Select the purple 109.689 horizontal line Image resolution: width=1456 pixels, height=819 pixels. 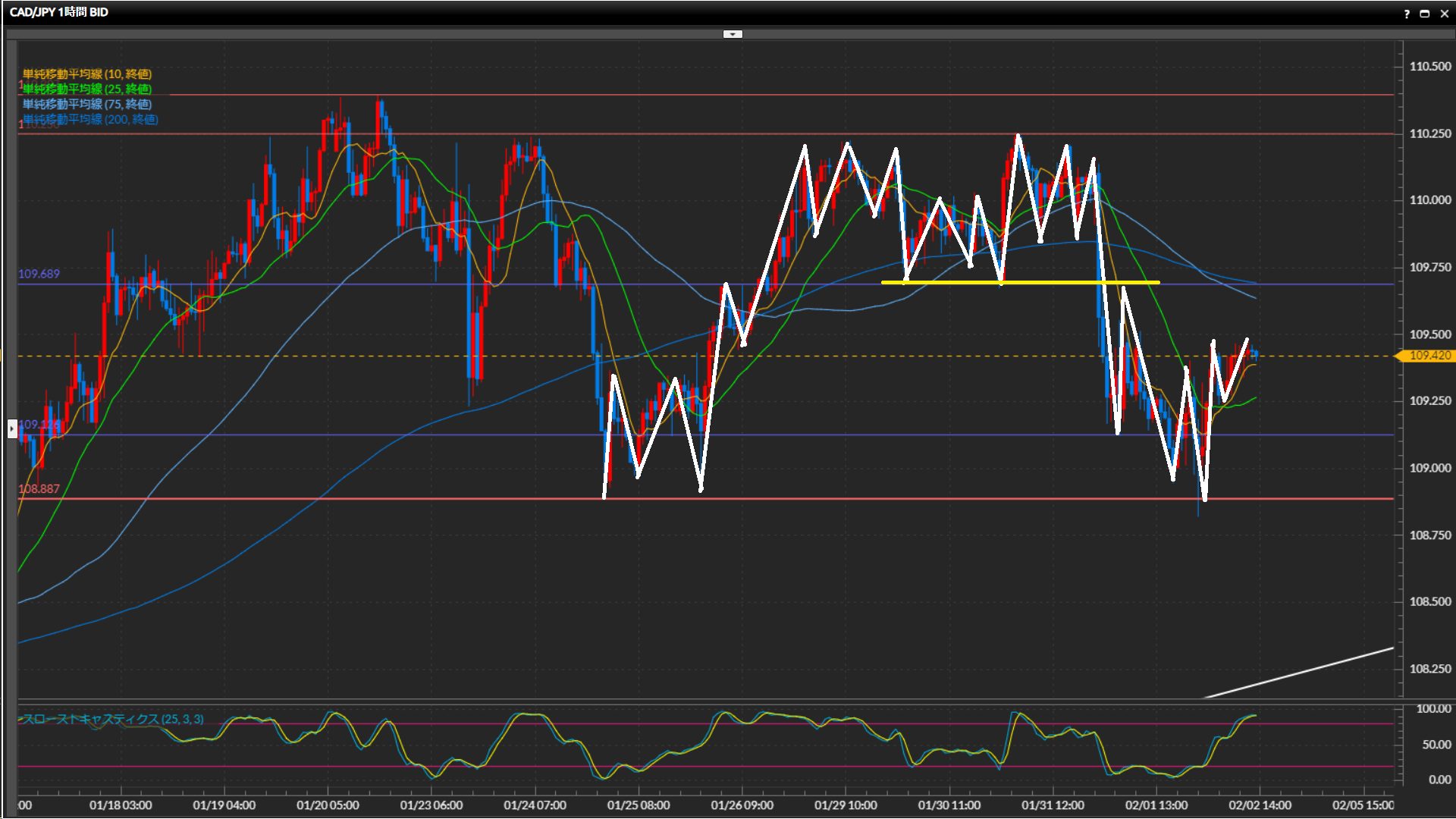pos(303,284)
